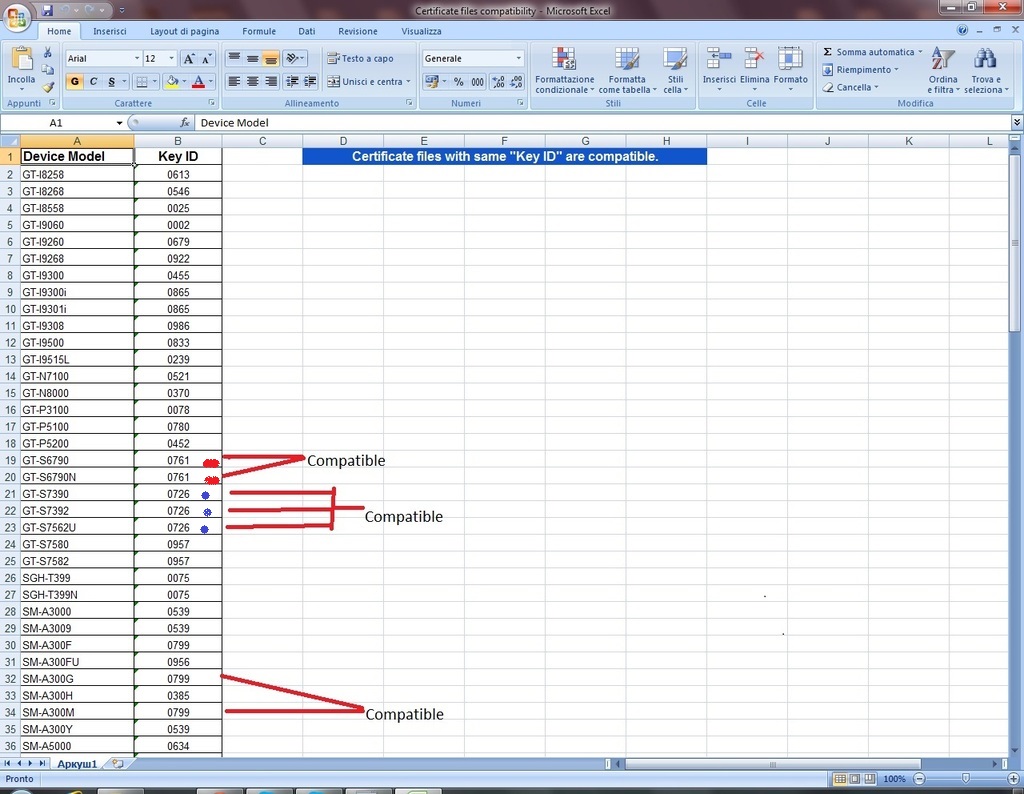Increase decimal places
1024x794 pixels.
click(x=498, y=82)
